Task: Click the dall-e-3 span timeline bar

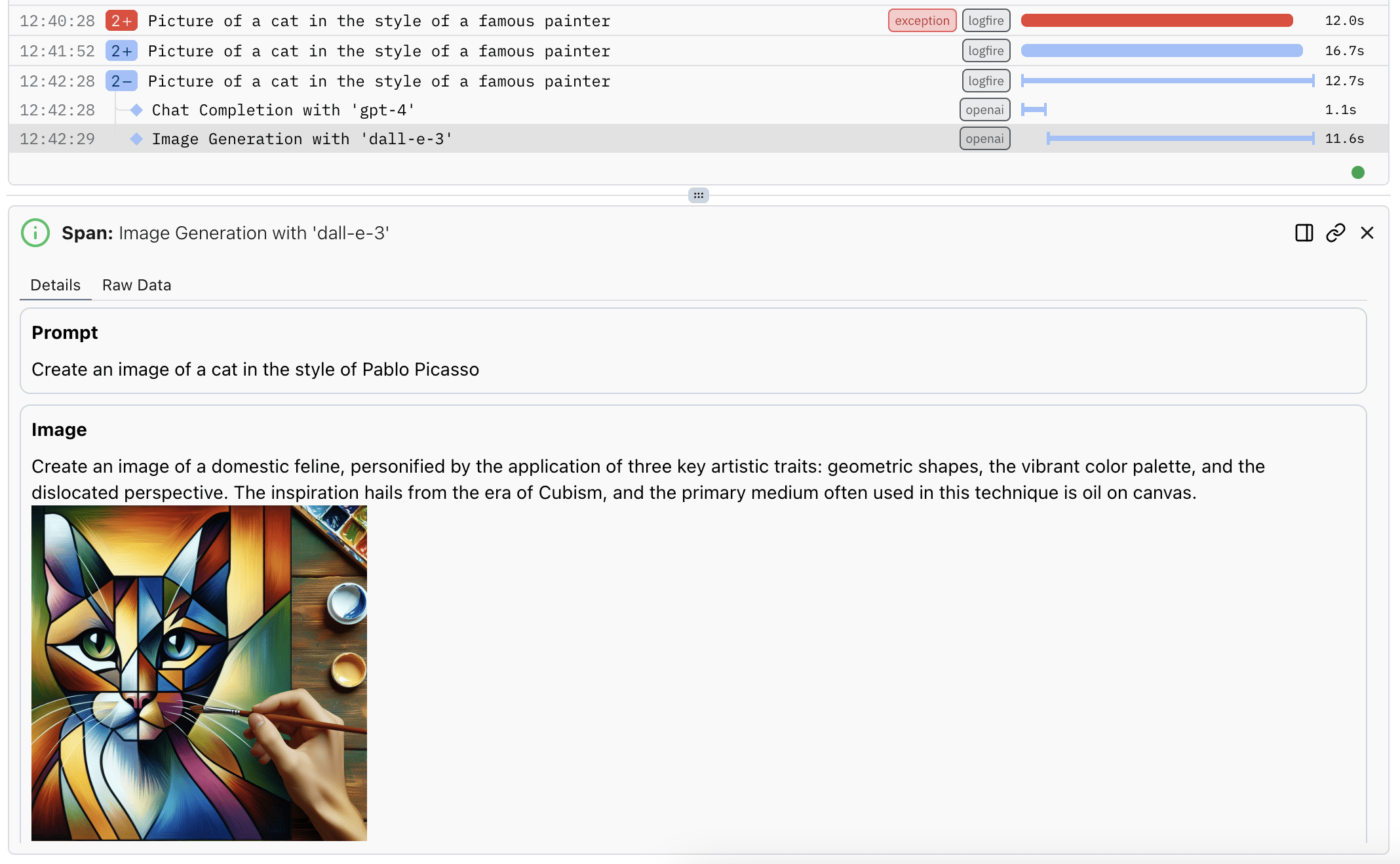Action: [1180, 138]
